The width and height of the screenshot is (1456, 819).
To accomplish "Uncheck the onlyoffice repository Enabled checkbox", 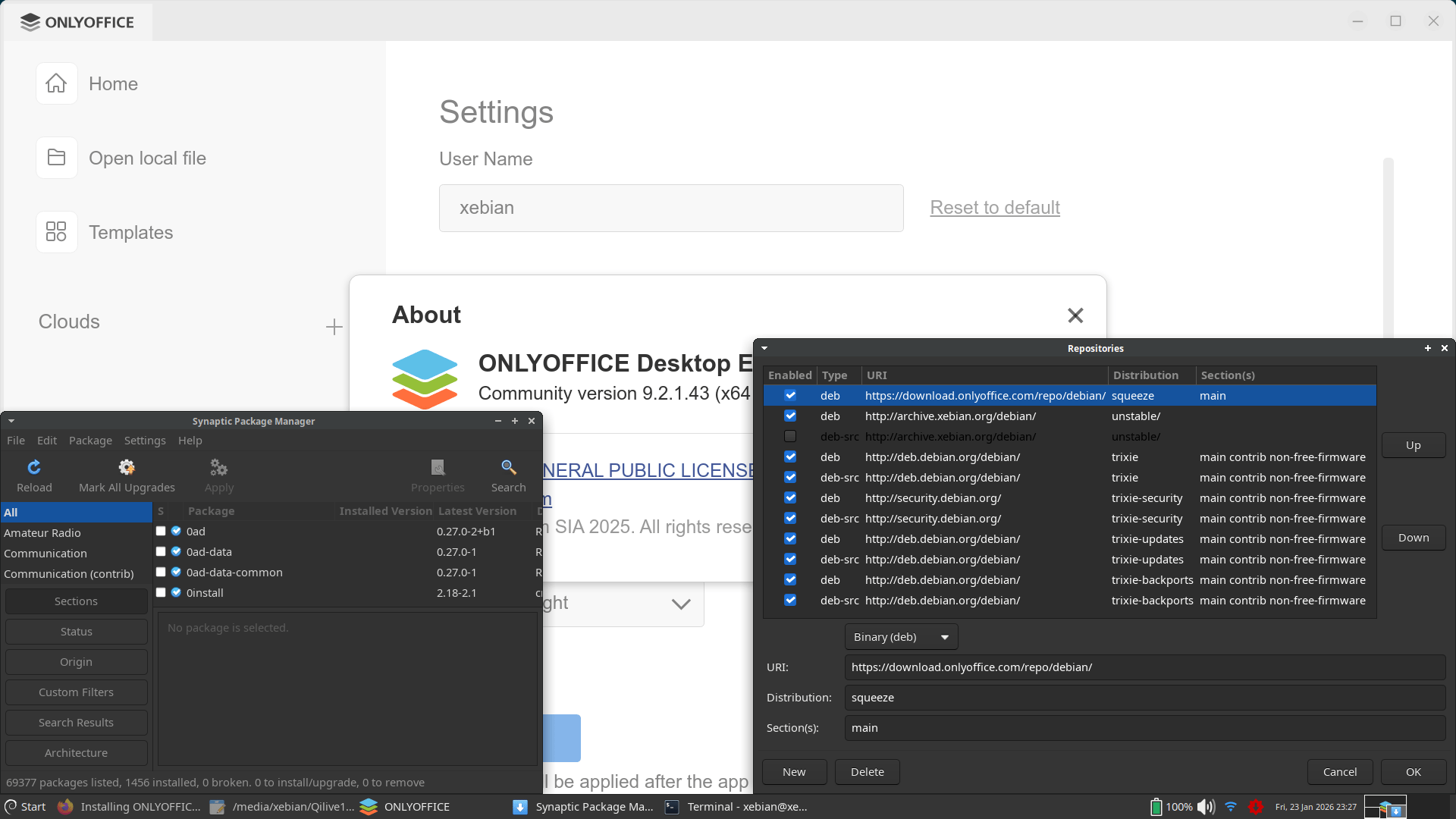I will pyautogui.click(x=790, y=396).
